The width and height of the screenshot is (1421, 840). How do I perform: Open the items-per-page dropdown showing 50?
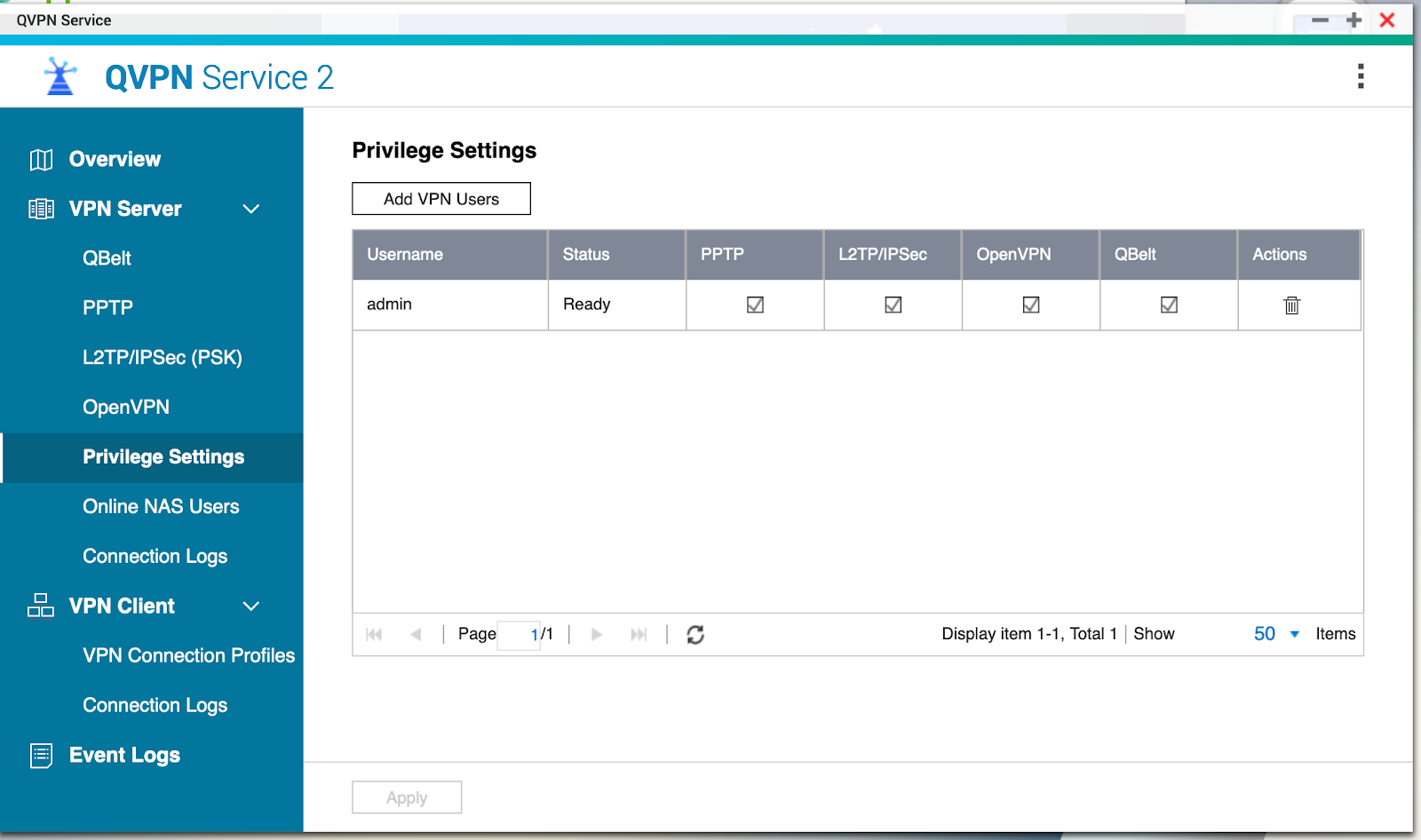click(1276, 634)
